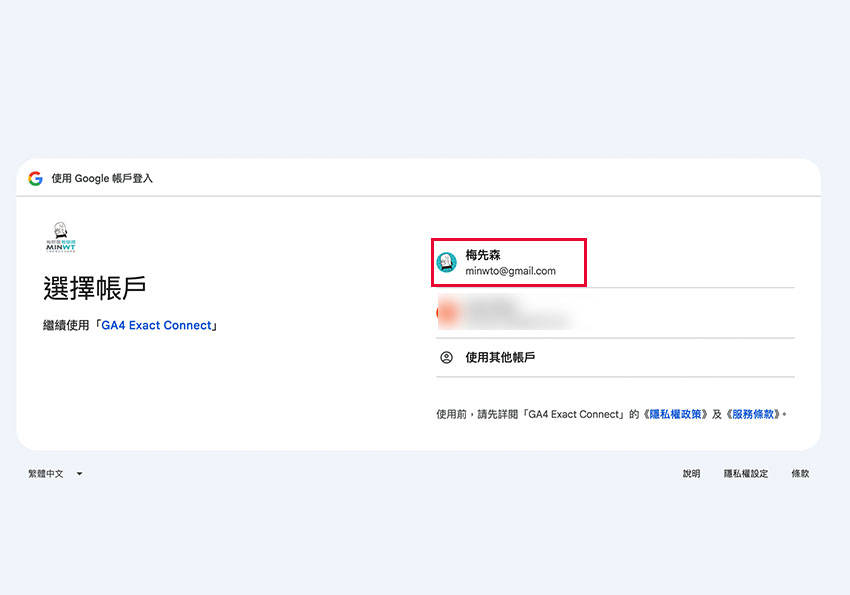This screenshot has height=595, width=850.
Task: Click 使用其他帳戶 to use another account
Action: (x=615, y=357)
